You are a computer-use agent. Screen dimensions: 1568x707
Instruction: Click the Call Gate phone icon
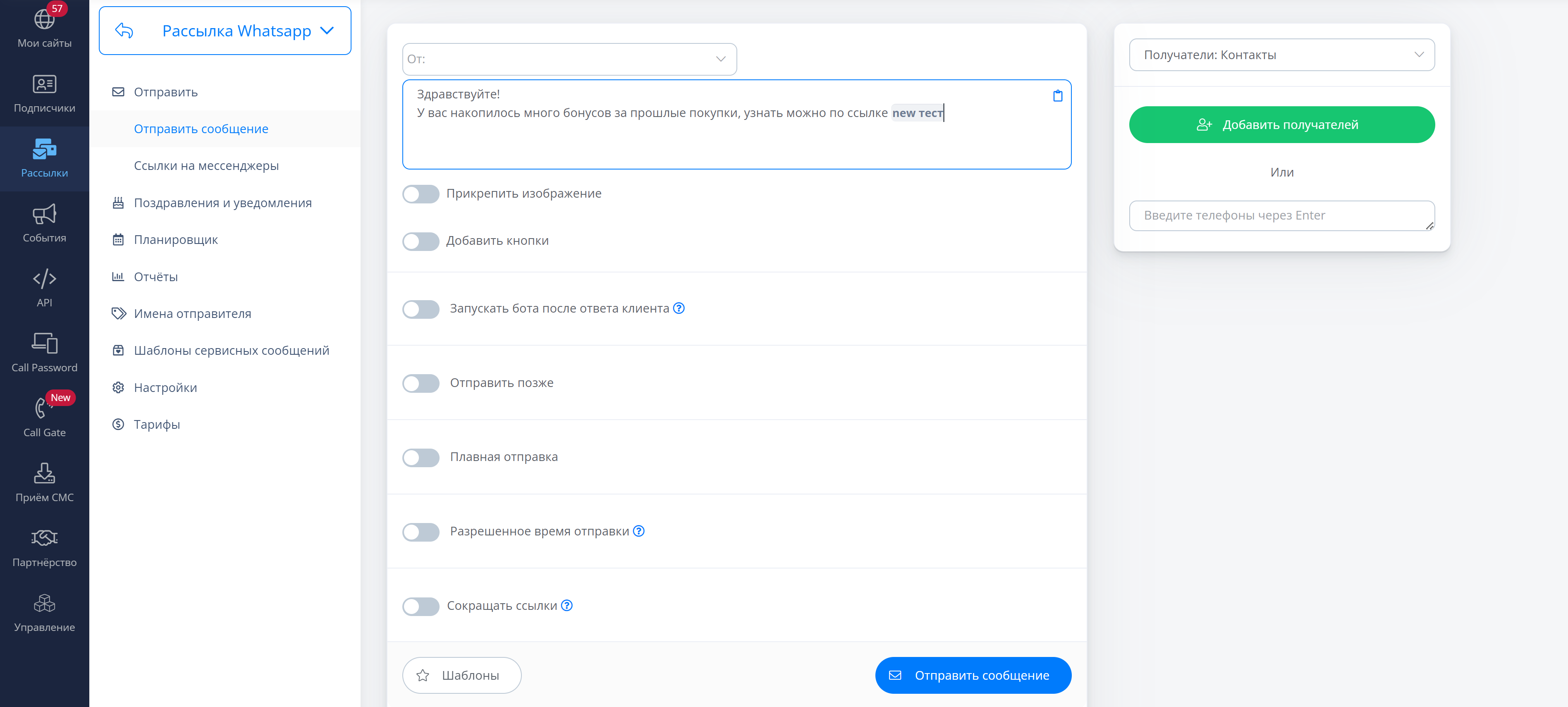pos(42,408)
